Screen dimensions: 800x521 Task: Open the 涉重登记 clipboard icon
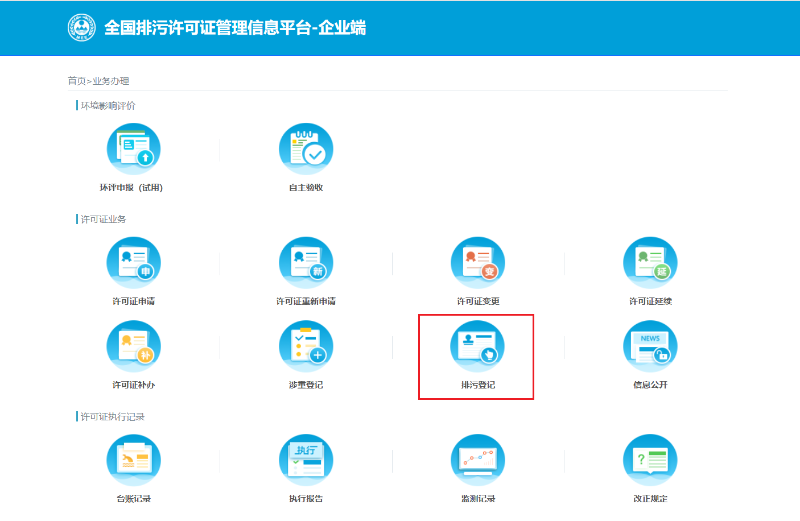(305, 346)
